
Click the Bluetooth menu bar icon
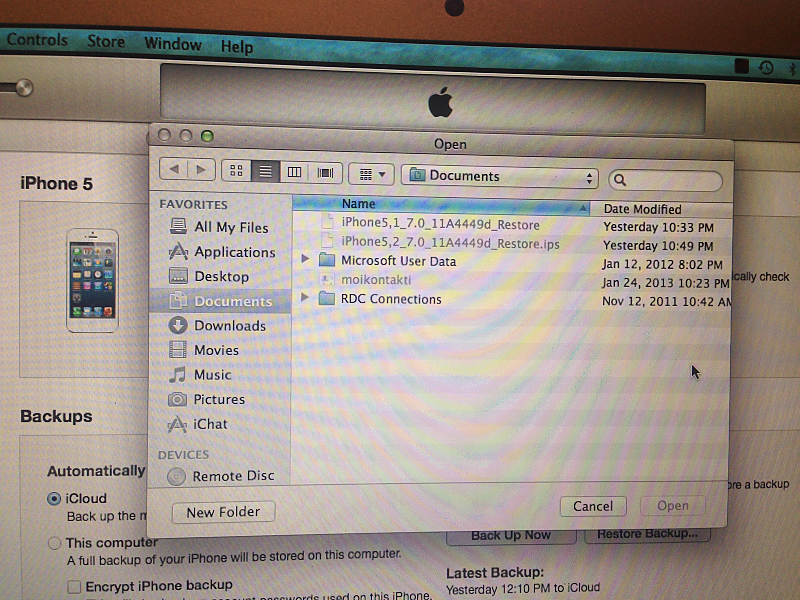tap(792, 68)
